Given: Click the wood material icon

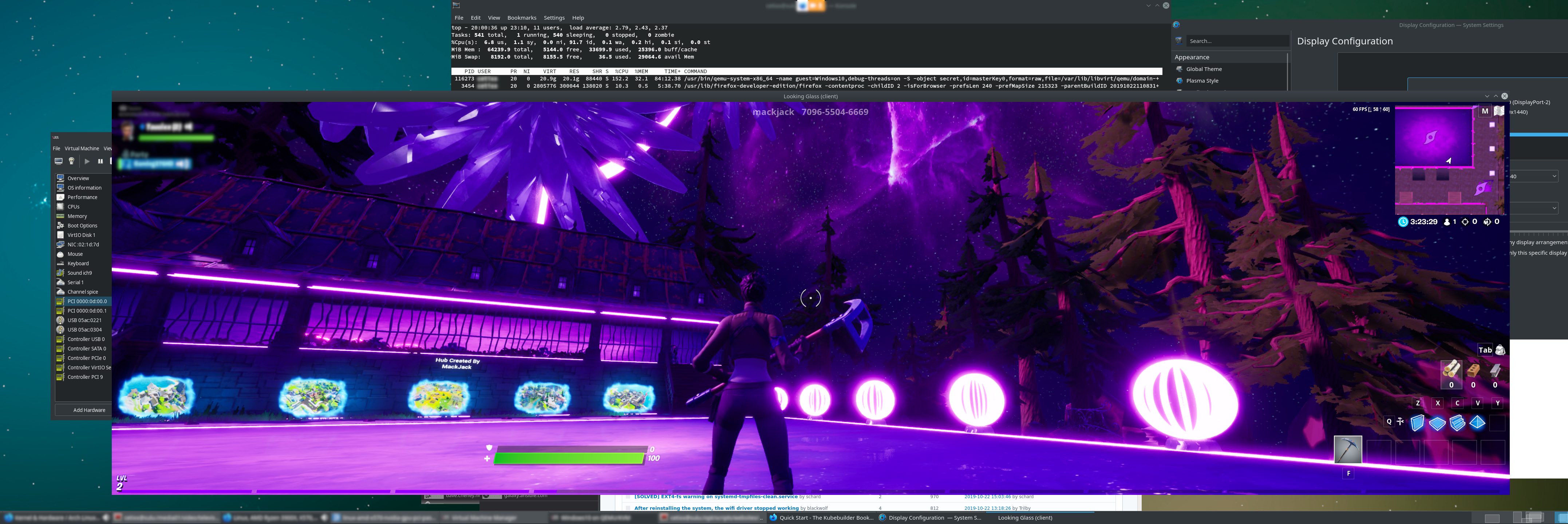Looking at the screenshot, I should coord(1451,369).
